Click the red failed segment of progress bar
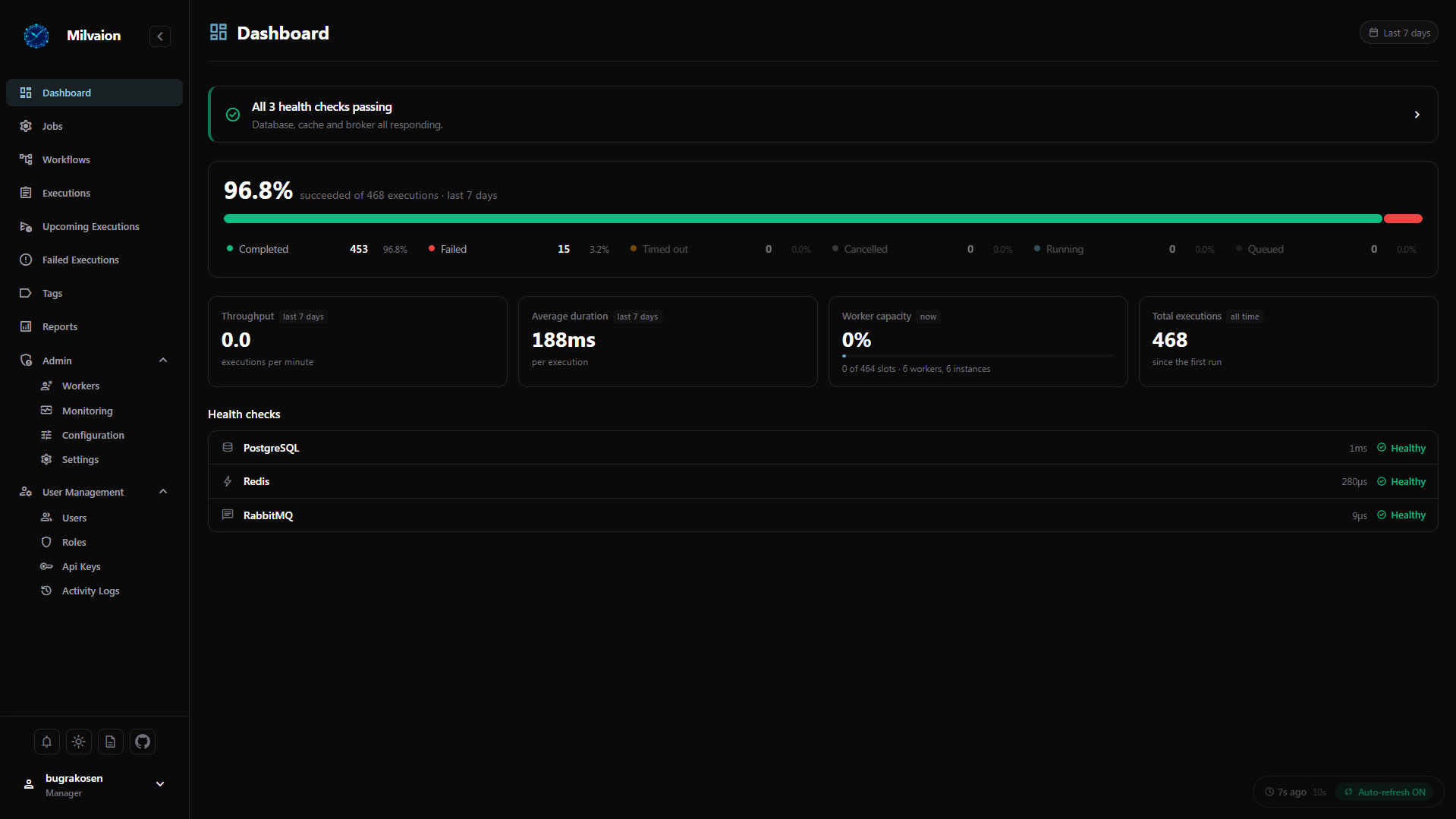Screen dimensions: 1456x819 pyautogui.click(x=1403, y=219)
